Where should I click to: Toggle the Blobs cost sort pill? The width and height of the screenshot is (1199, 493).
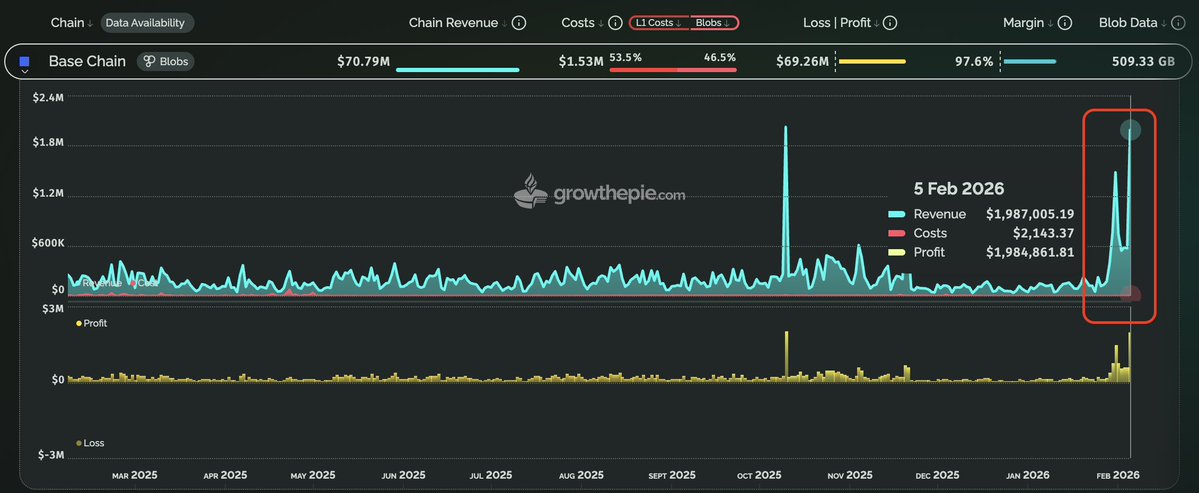click(x=712, y=23)
